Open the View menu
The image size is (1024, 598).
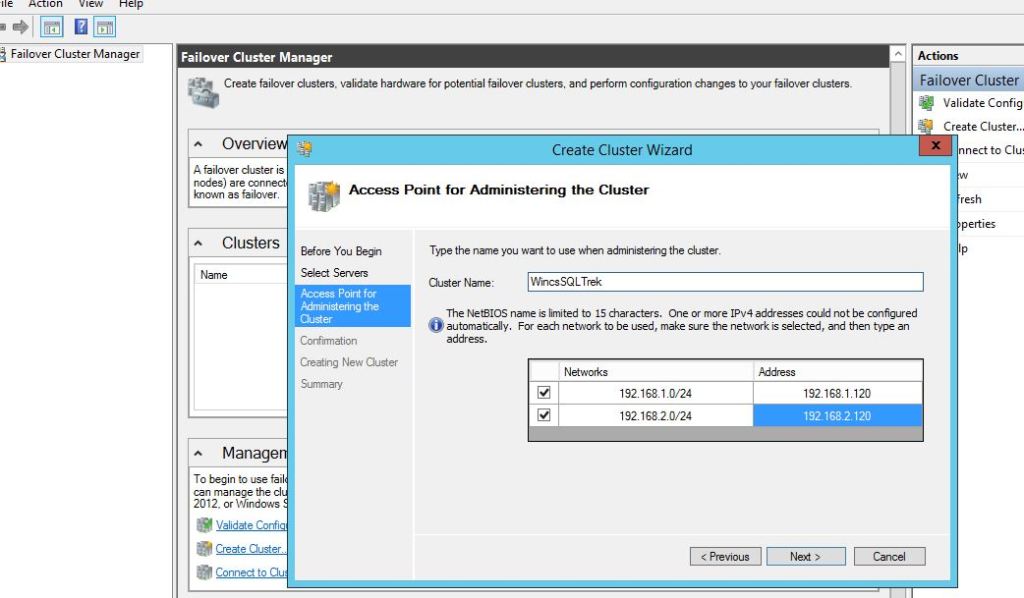(91, 4)
